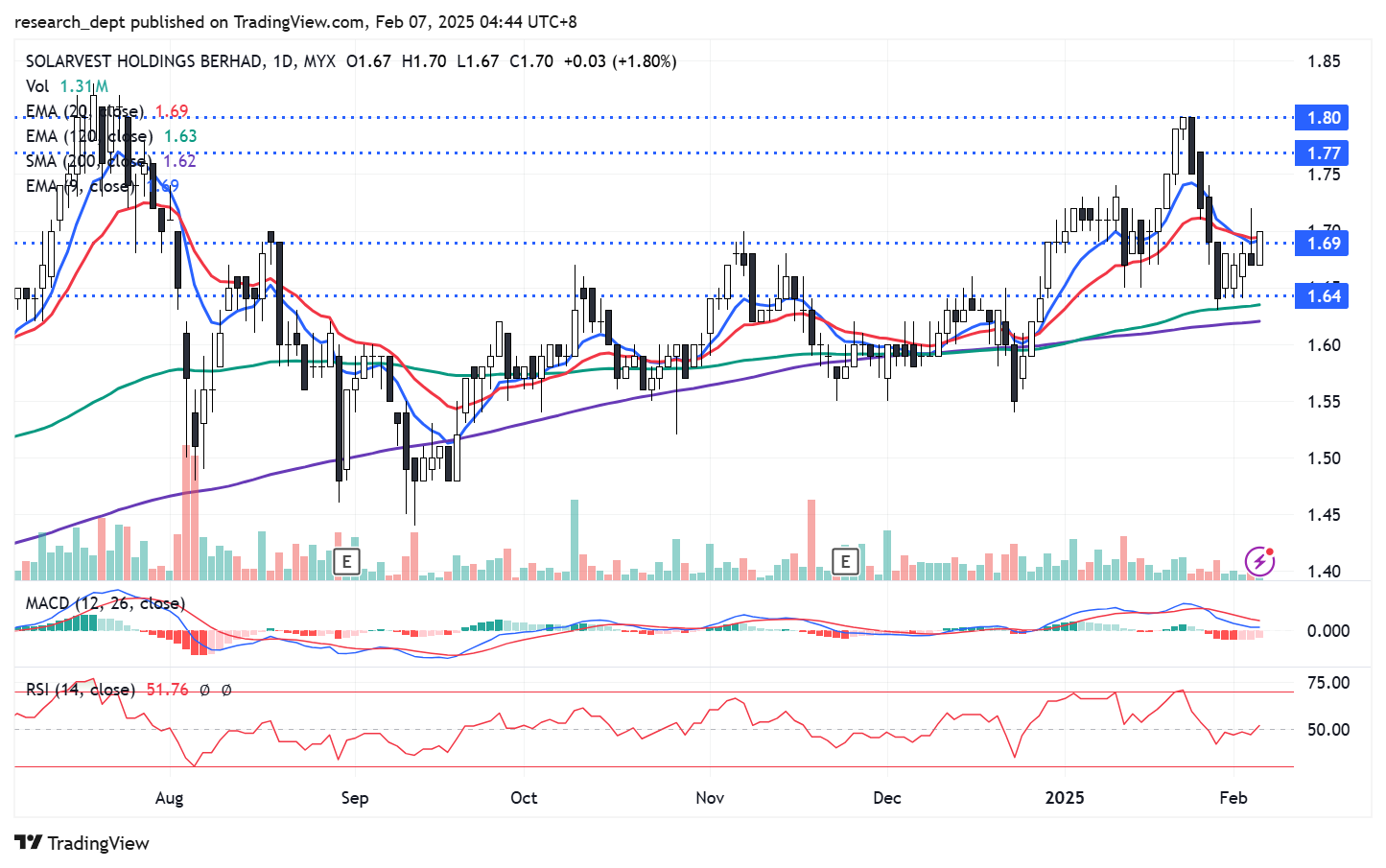Click the 1.85 value on price axis
Image resolution: width=1386 pixels, height=868 pixels.
tap(1324, 61)
